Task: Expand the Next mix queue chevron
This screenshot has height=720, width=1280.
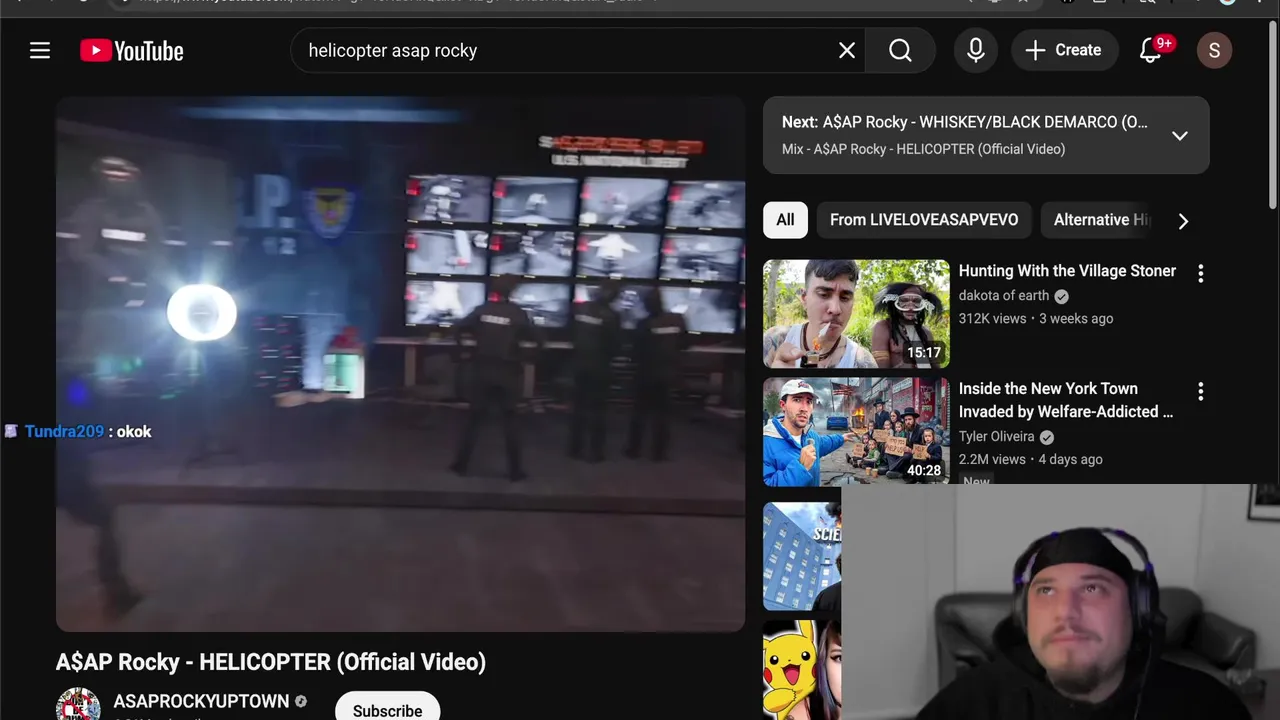Action: 1180,135
